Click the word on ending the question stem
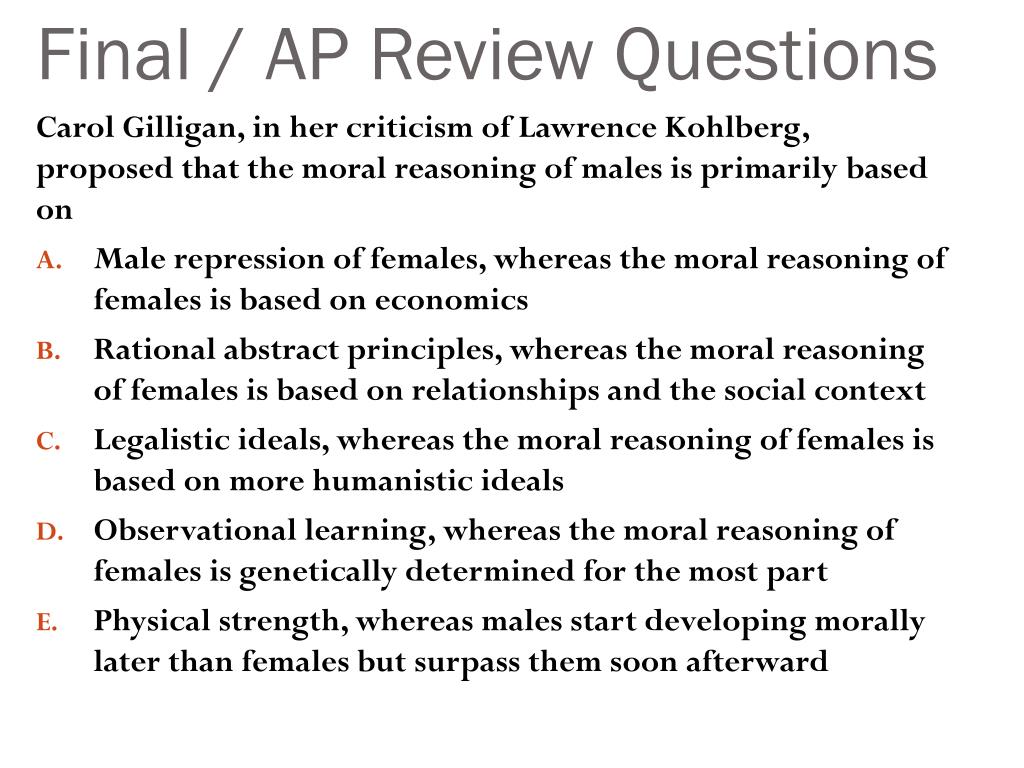1024x768 pixels. (54, 211)
